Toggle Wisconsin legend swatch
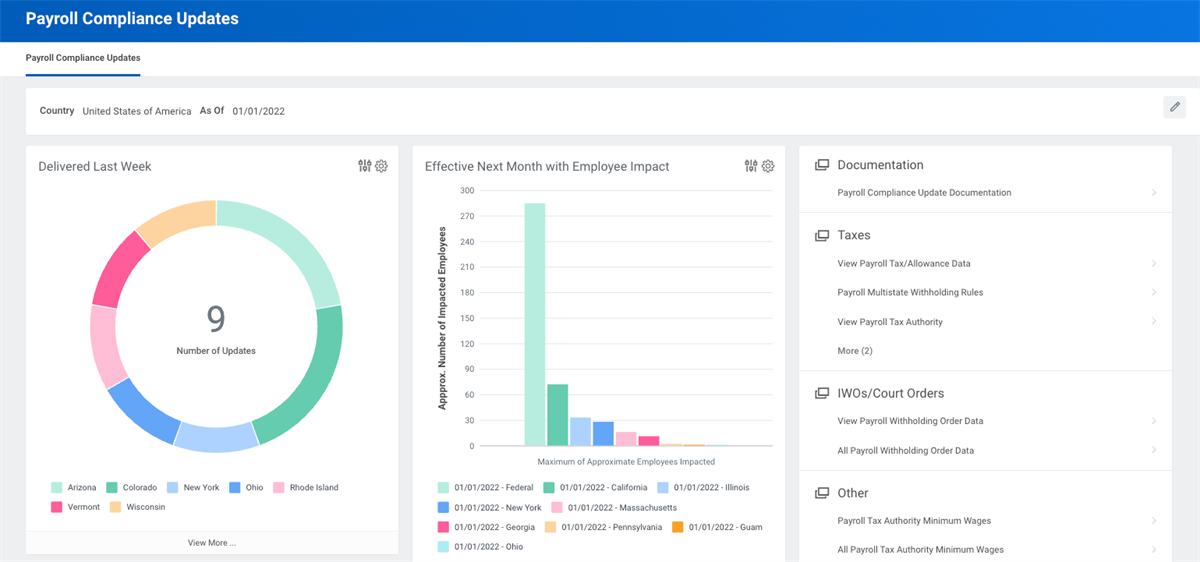 coord(114,507)
